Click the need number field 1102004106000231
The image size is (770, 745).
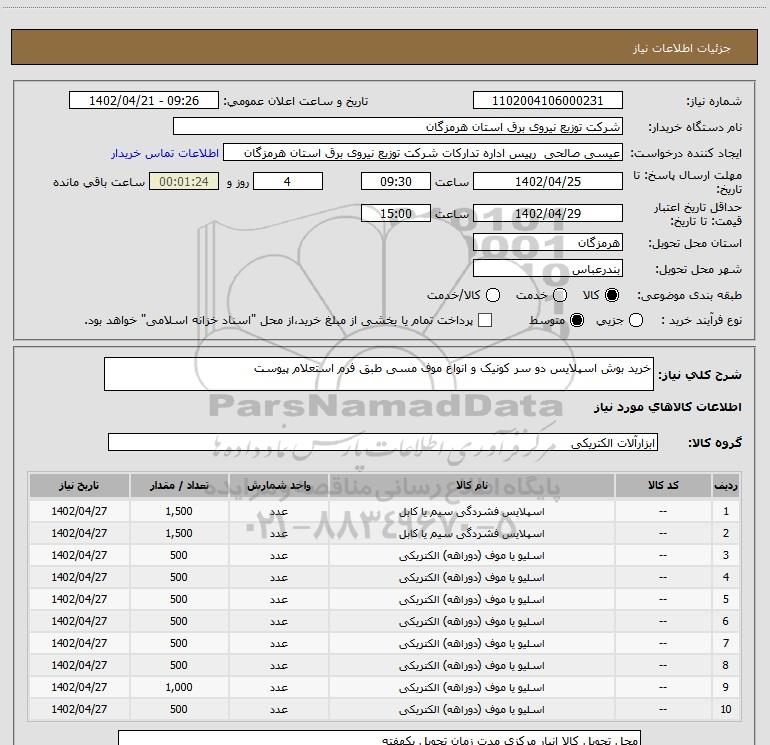pos(548,101)
